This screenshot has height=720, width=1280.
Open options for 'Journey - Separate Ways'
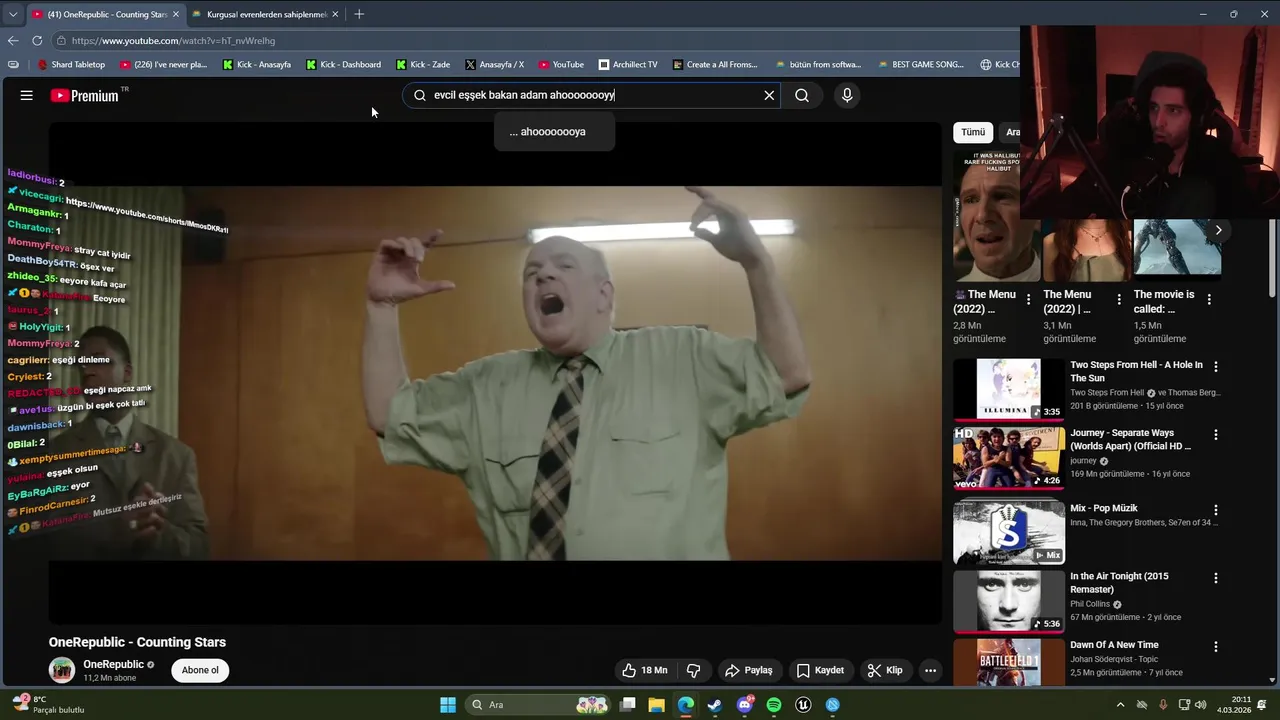coord(1216,435)
